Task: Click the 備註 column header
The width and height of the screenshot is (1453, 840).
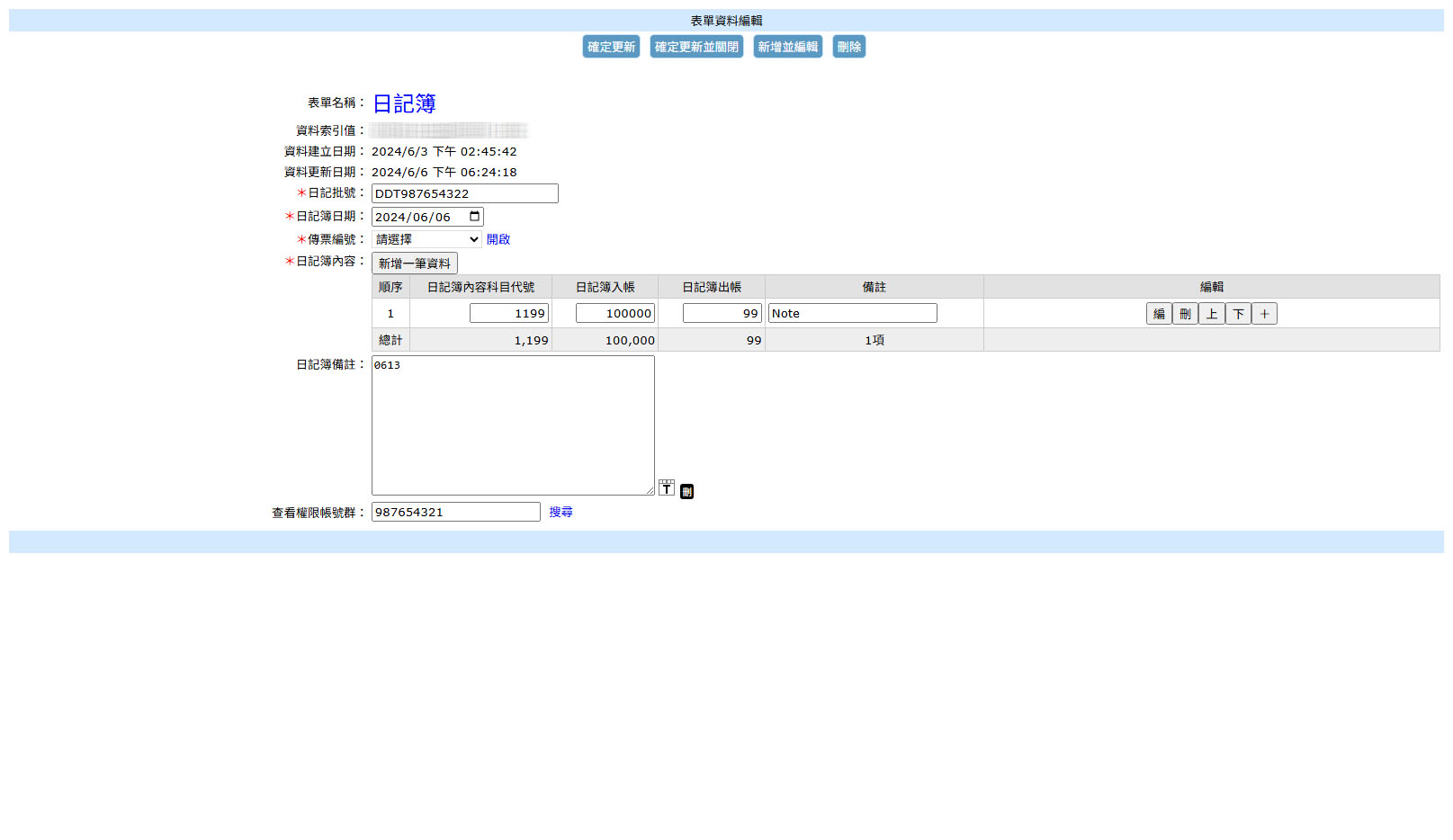Action: (874, 287)
